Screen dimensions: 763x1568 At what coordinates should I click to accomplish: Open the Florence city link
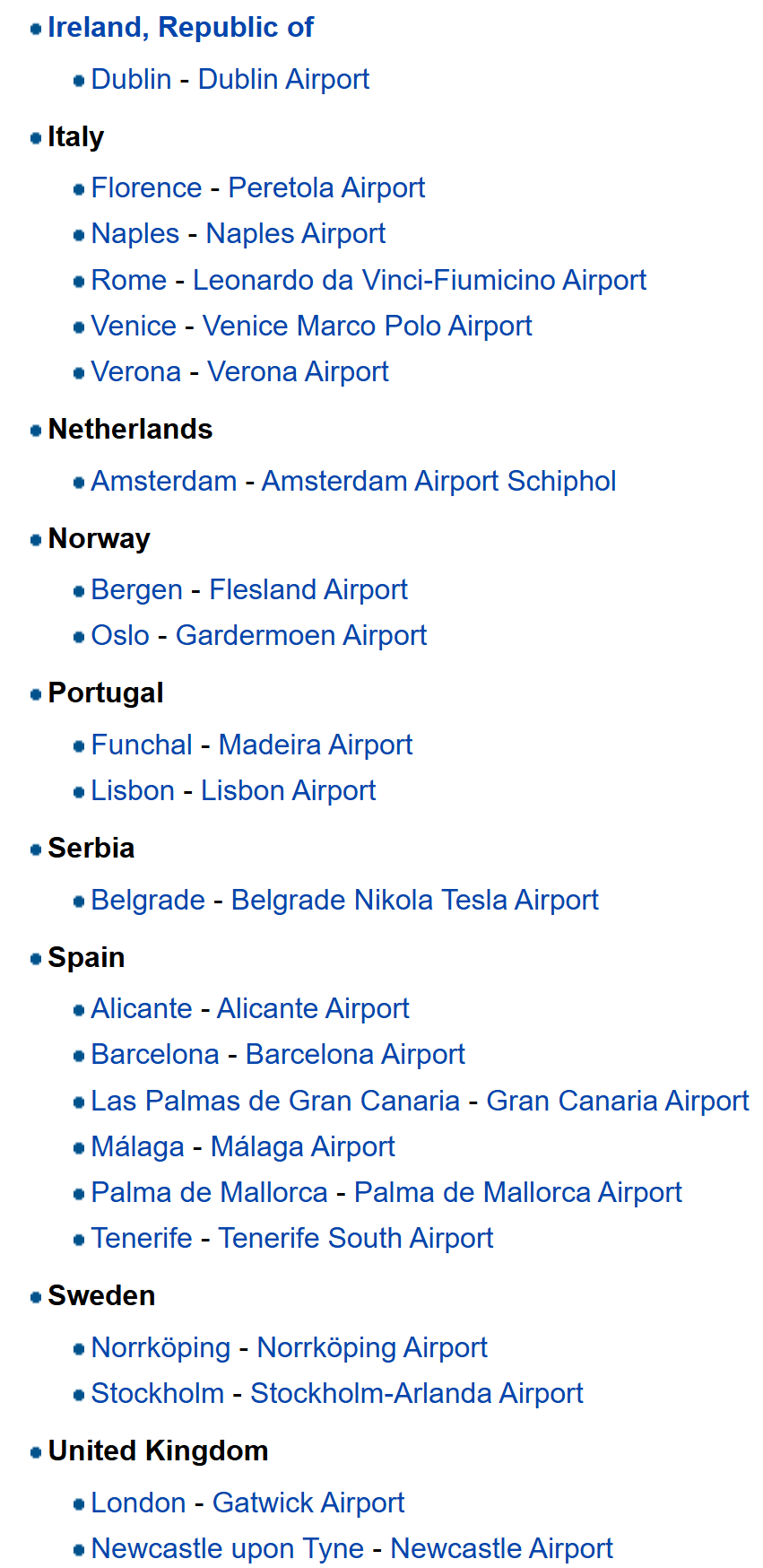(146, 188)
